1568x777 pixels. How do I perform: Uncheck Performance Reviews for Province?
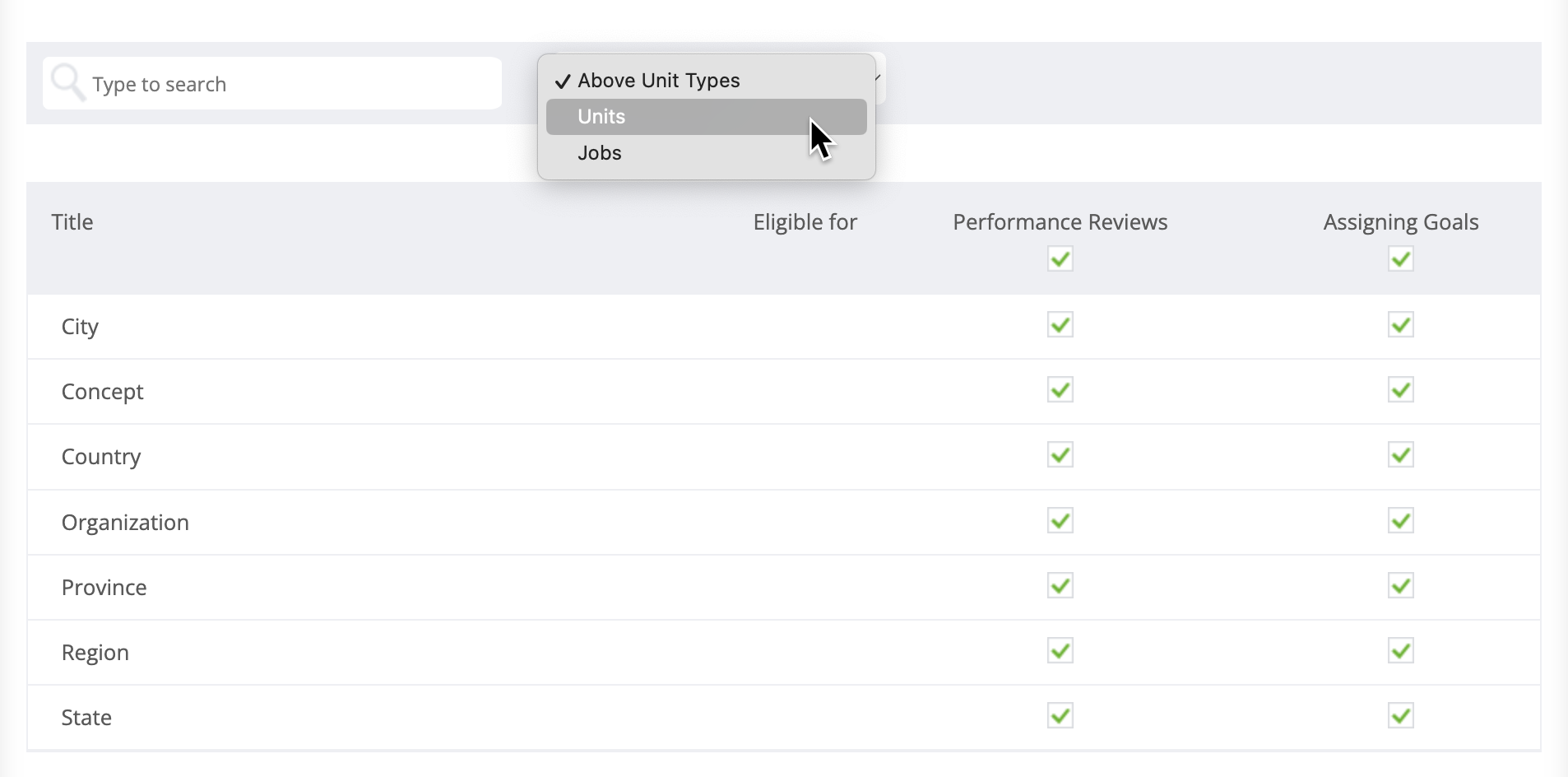coord(1060,586)
